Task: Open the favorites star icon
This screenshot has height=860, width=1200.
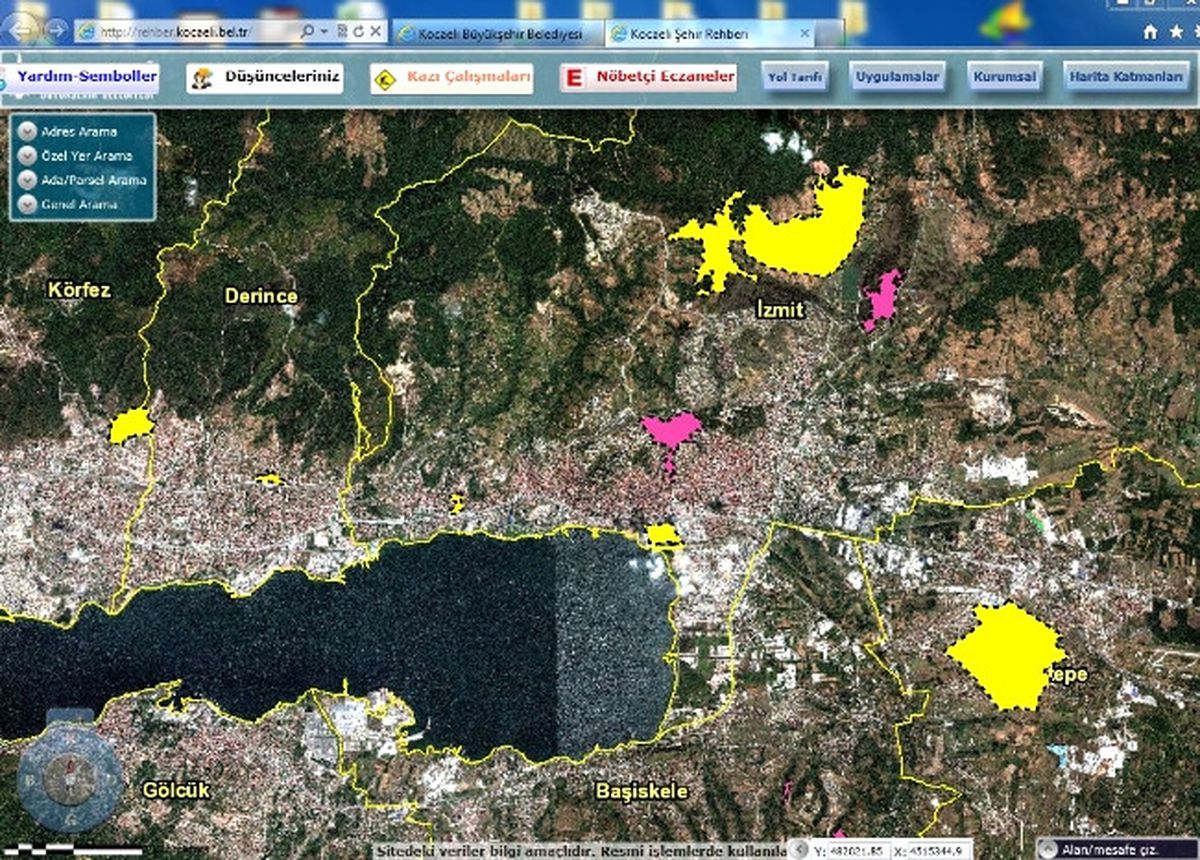Action: pos(1175,32)
